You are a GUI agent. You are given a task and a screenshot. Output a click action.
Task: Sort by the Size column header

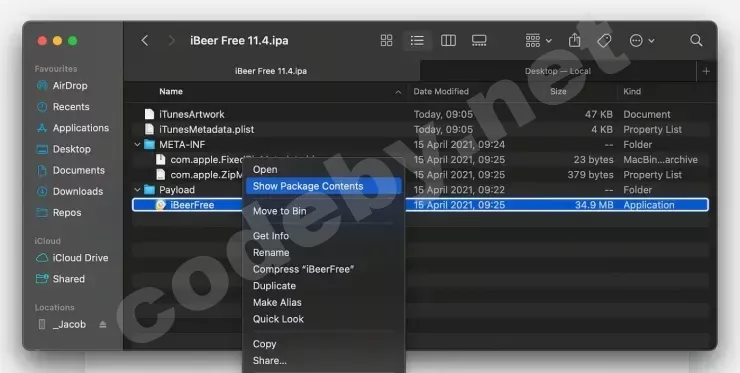tap(558, 92)
